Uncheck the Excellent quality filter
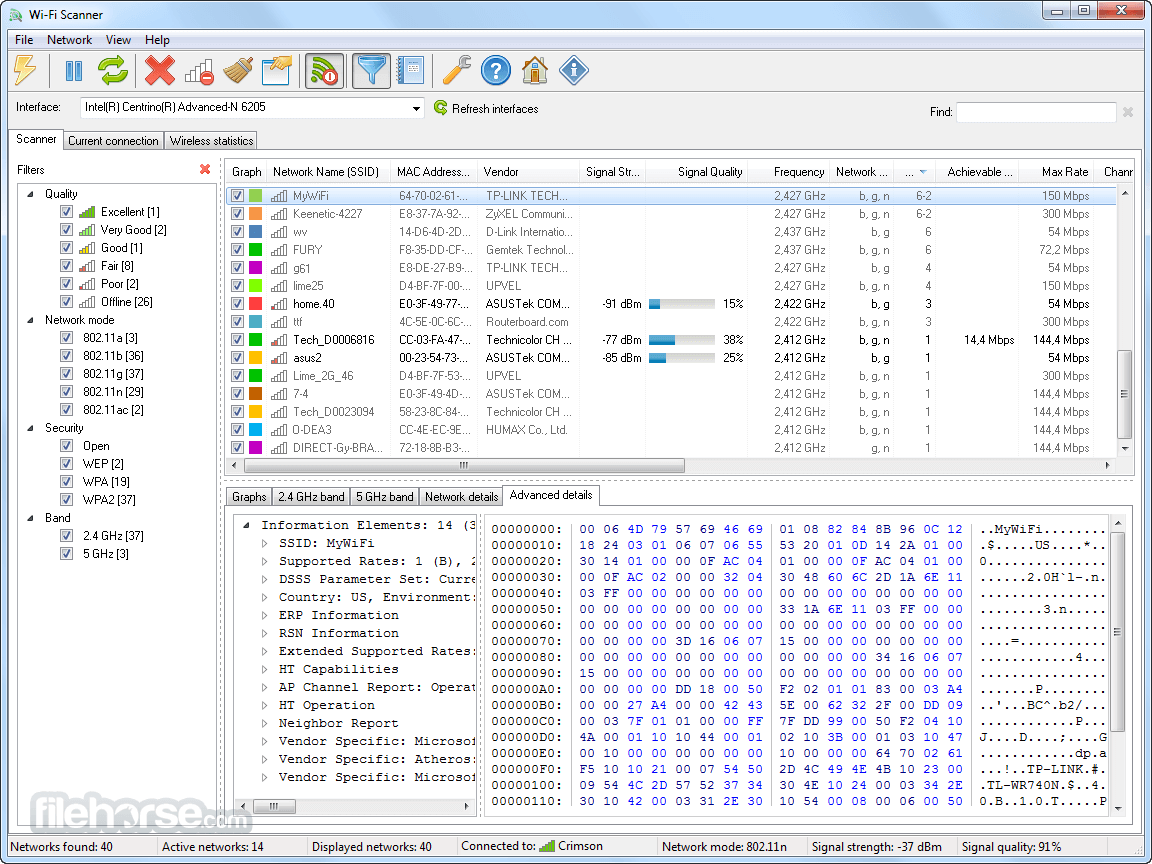The image size is (1152, 864). point(66,212)
